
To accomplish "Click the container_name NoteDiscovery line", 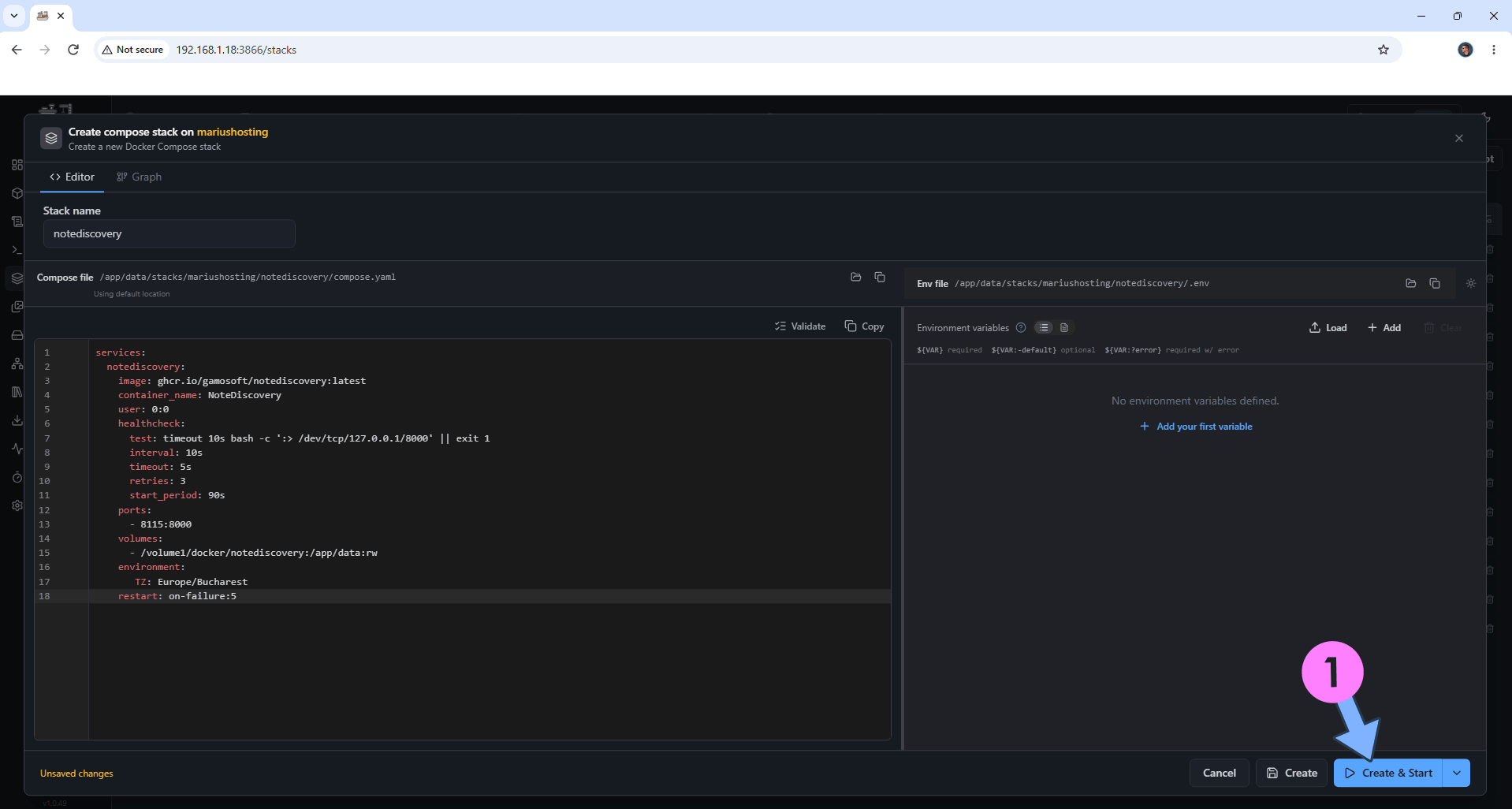I will pos(199,395).
